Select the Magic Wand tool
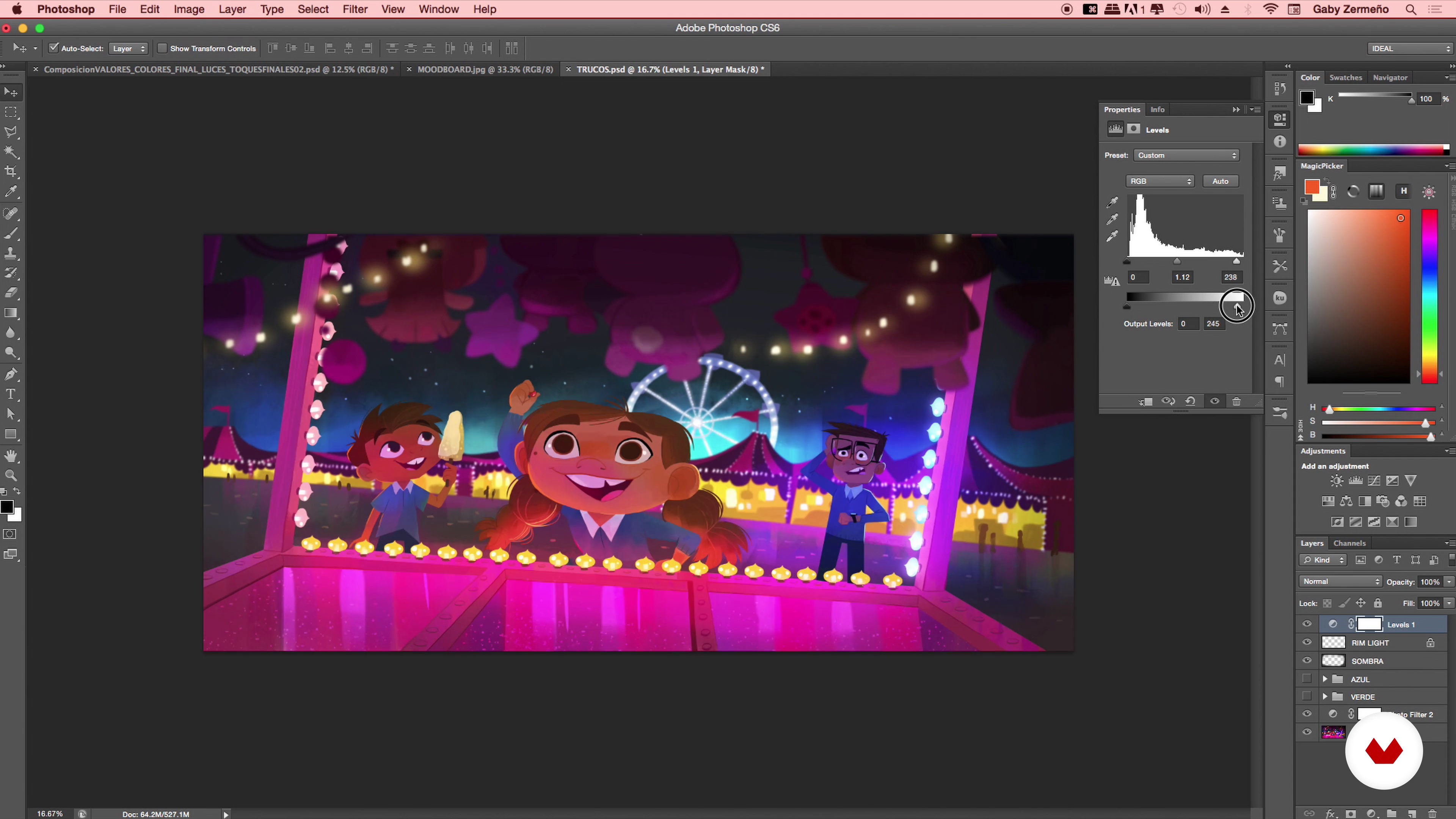The height and width of the screenshot is (819, 1456). (11, 152)
